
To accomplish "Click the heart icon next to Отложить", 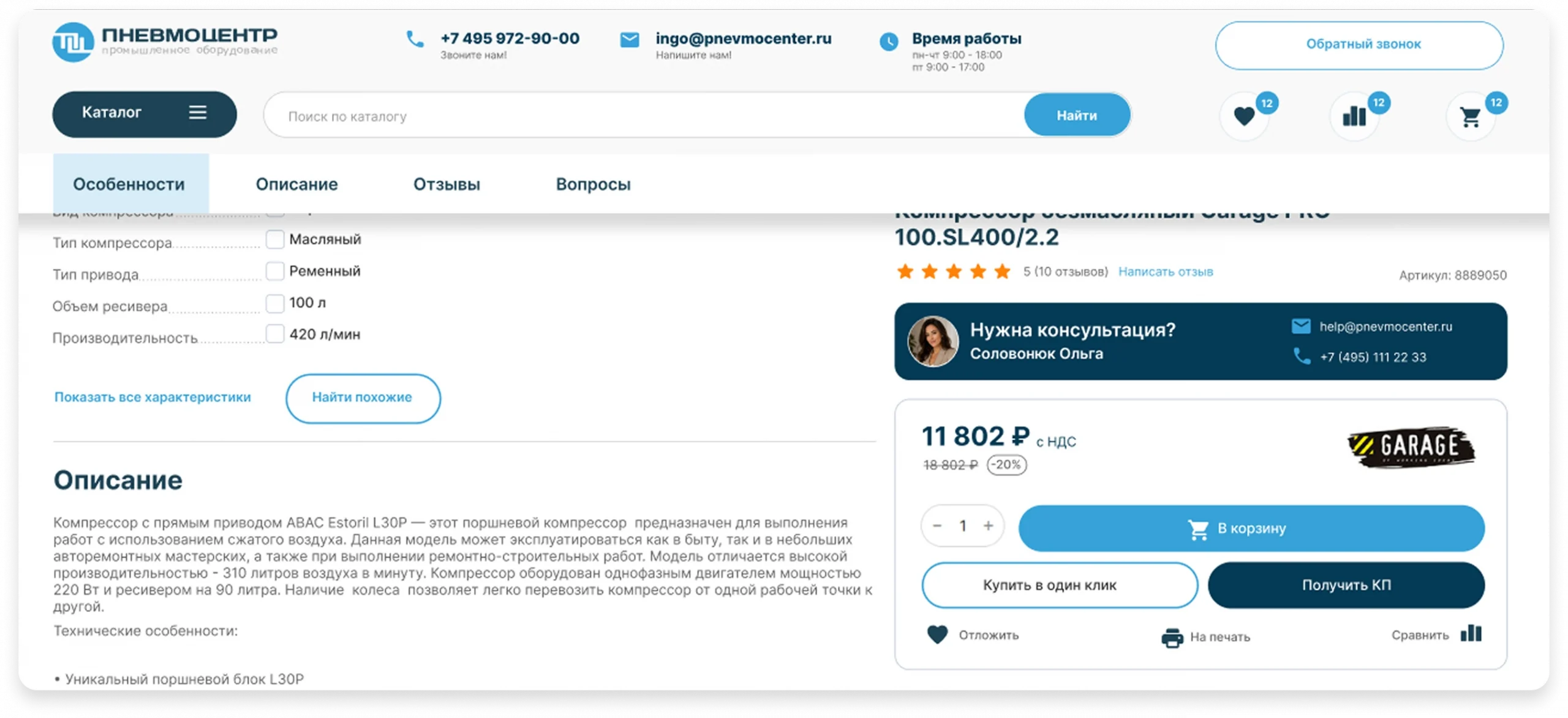I will 937,635.
